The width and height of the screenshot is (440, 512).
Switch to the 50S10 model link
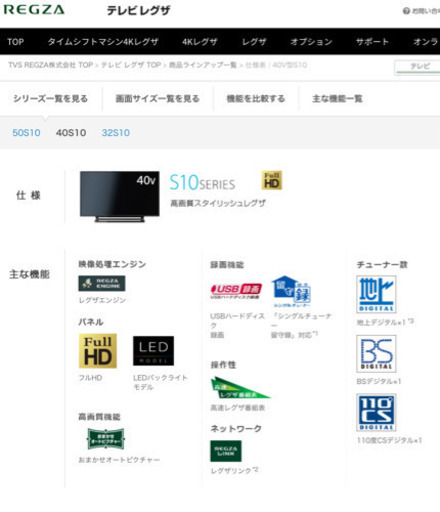pos(26,133)
